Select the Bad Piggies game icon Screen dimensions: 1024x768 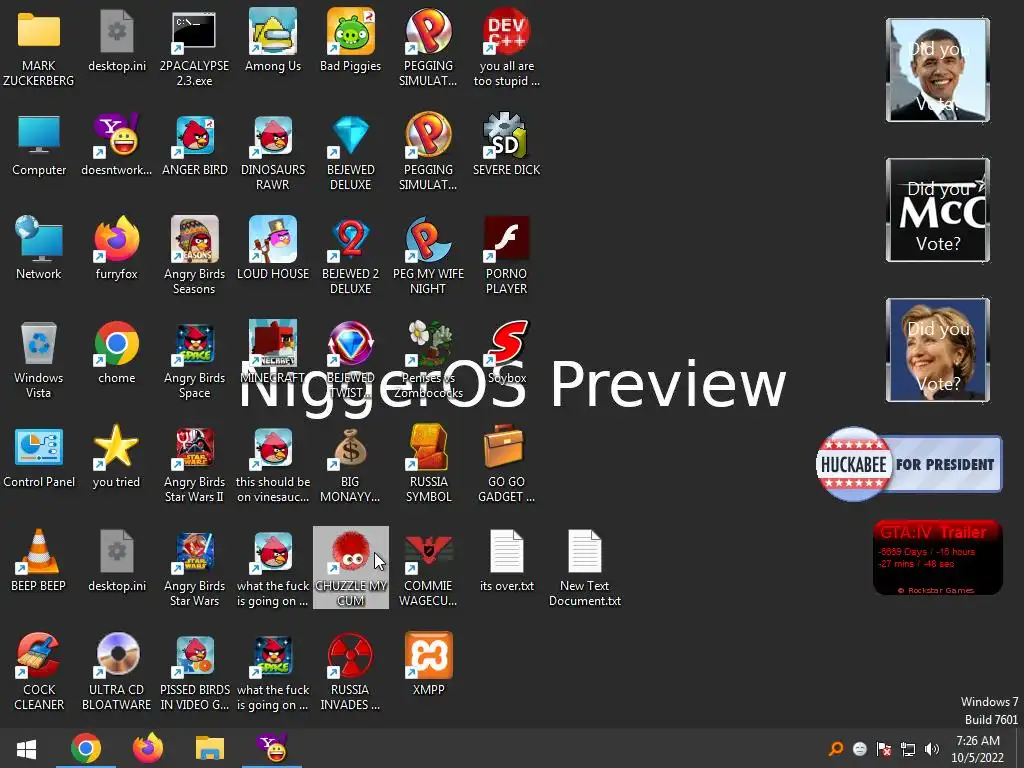coord(351,31)
